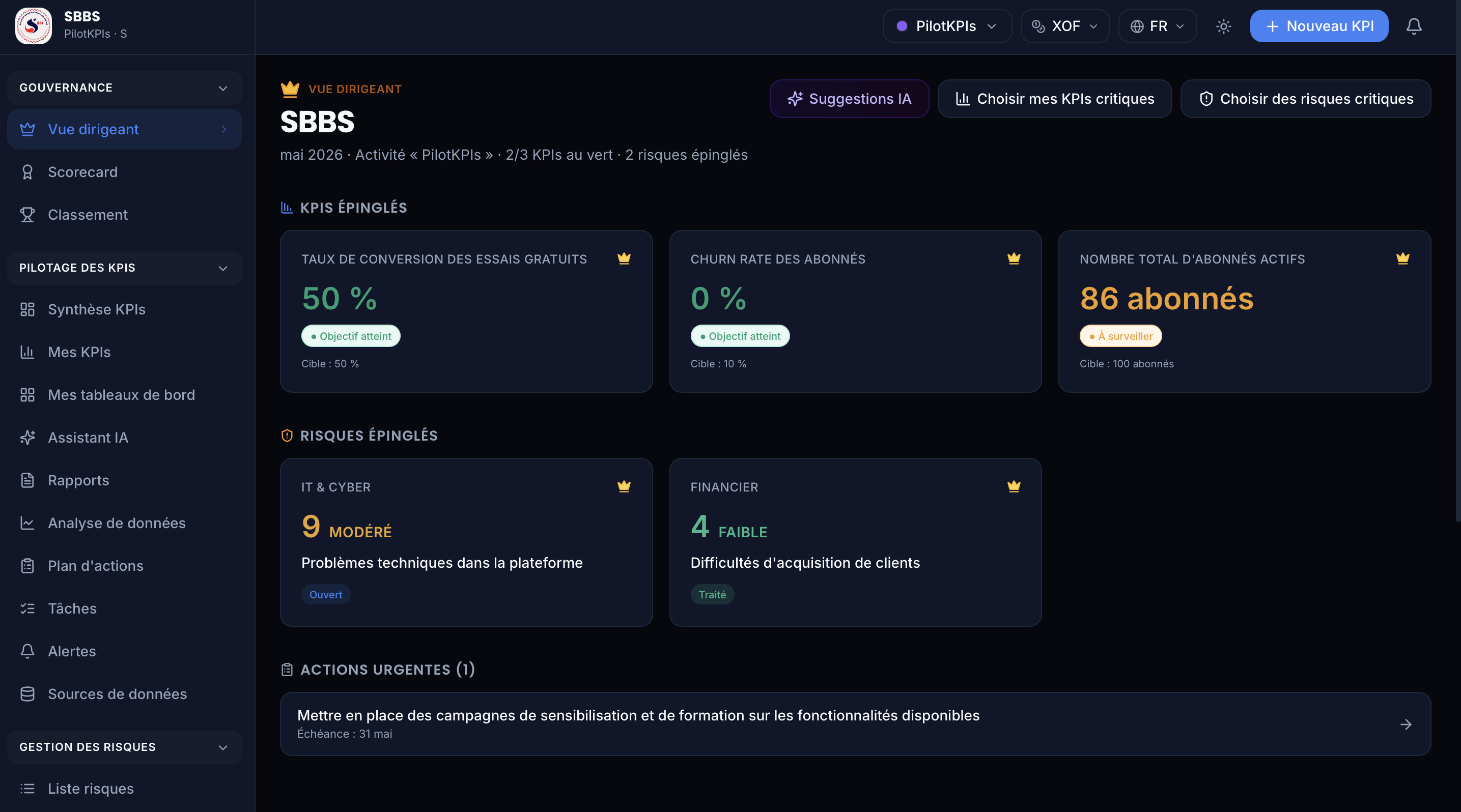Viewport: 1461px width, 812px height.
Task: Click the Scorecard medal icon
Action: point(27,171)
